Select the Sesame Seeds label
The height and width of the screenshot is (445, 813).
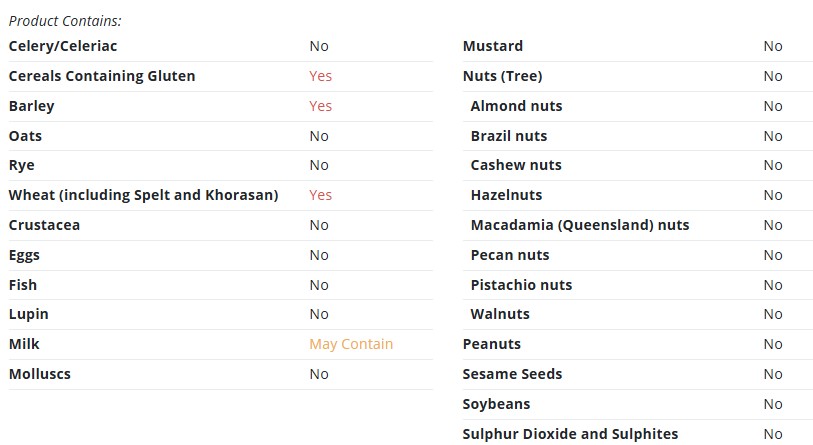point(512,374)
